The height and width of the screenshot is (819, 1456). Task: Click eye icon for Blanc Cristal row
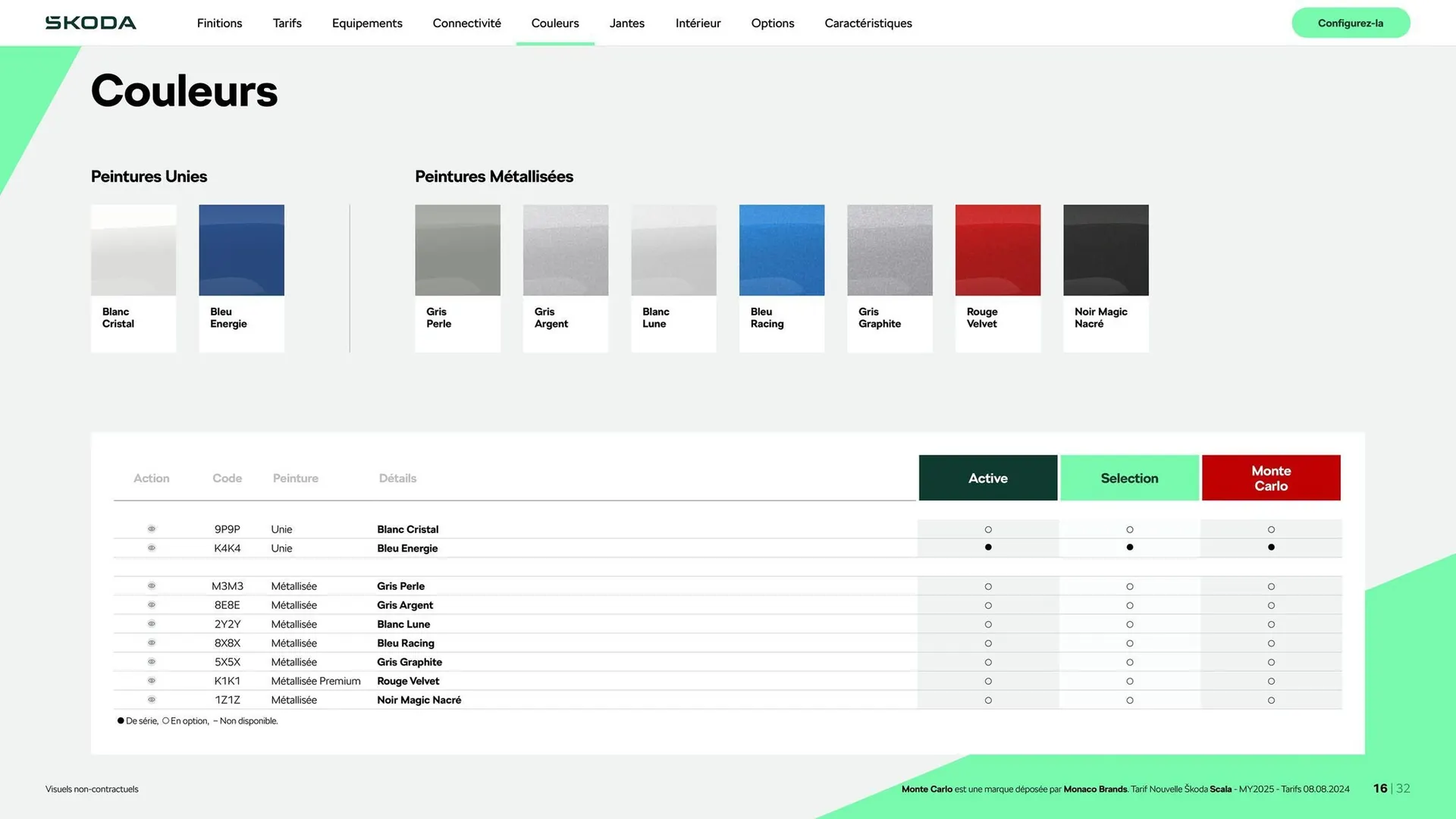[x=152, y=529]
